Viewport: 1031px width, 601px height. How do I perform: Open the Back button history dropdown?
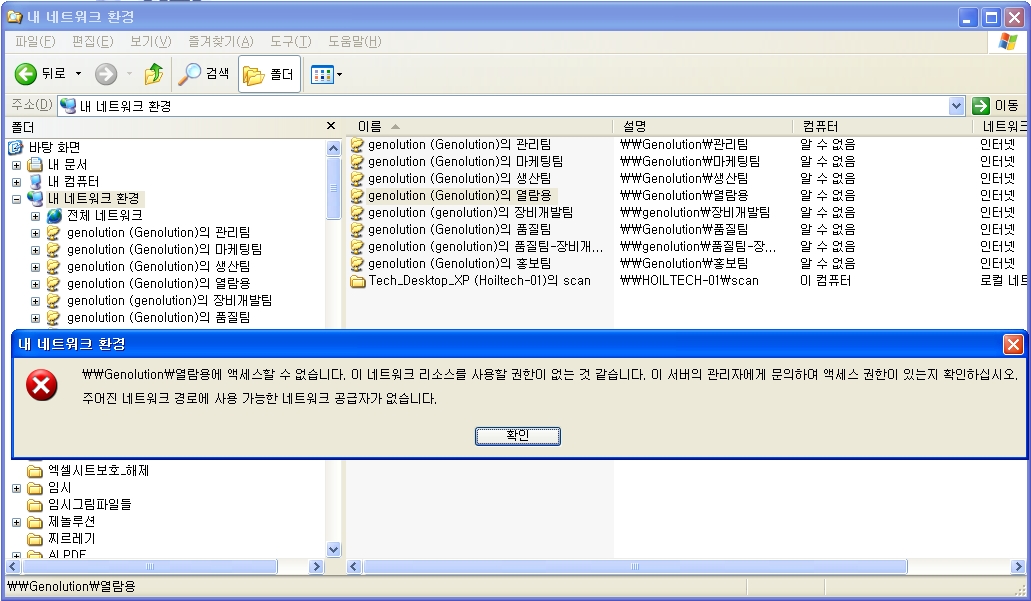point(78,74)
